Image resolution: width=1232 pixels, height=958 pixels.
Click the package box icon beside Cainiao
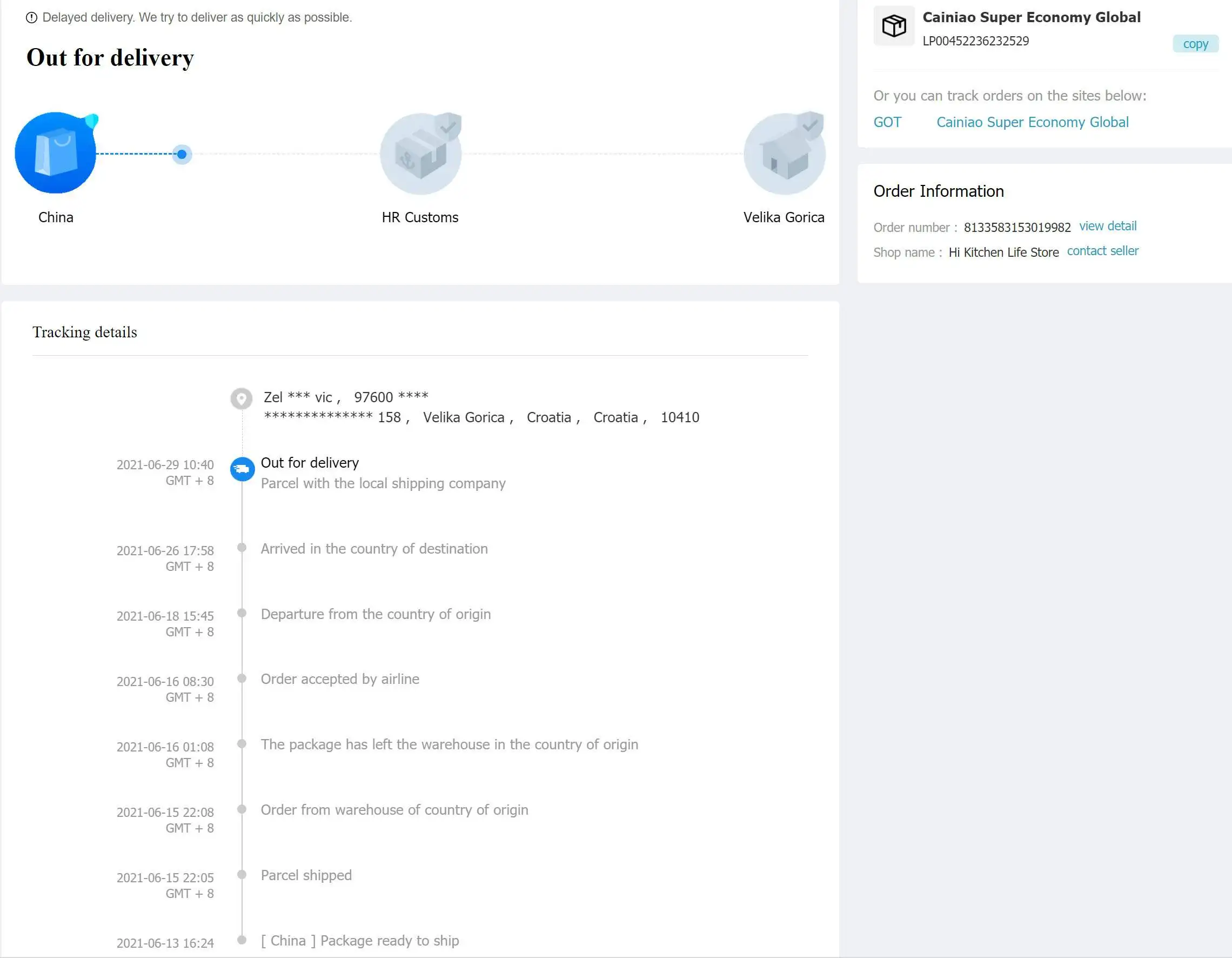[894, 26]
